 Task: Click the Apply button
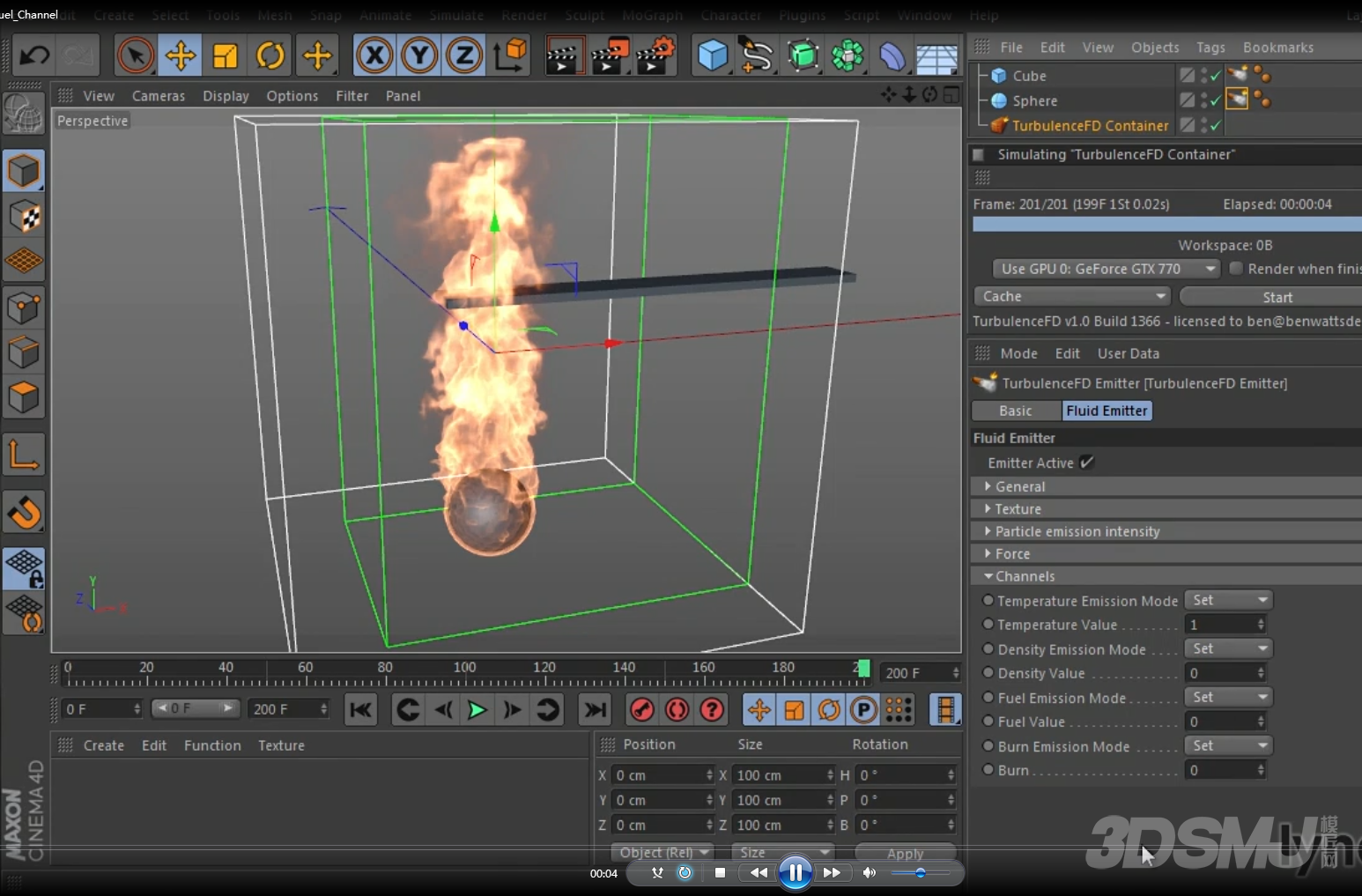(905, 853)
